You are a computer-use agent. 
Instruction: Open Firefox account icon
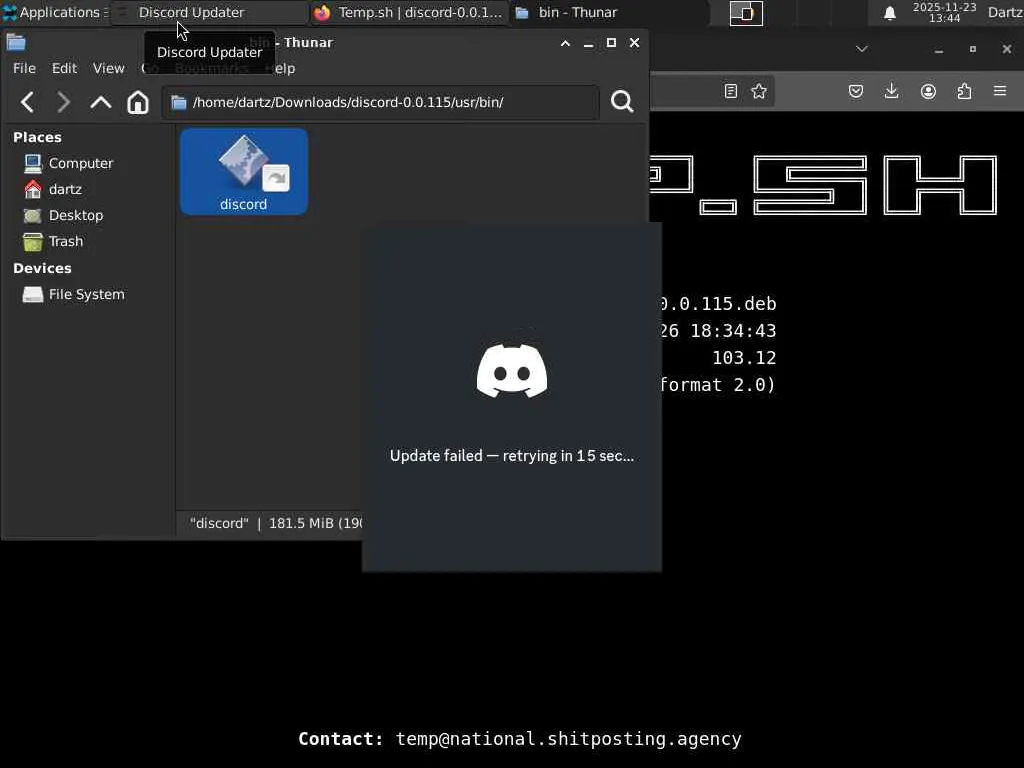pos(928,91)
